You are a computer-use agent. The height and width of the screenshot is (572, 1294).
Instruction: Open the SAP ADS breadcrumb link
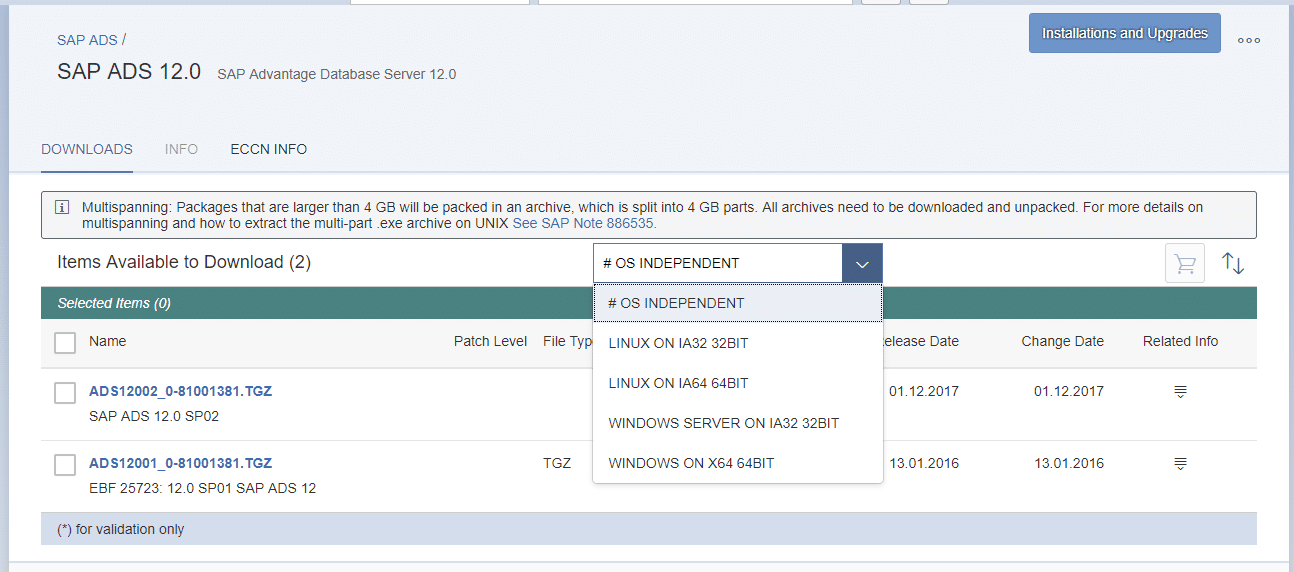(87, 40)
